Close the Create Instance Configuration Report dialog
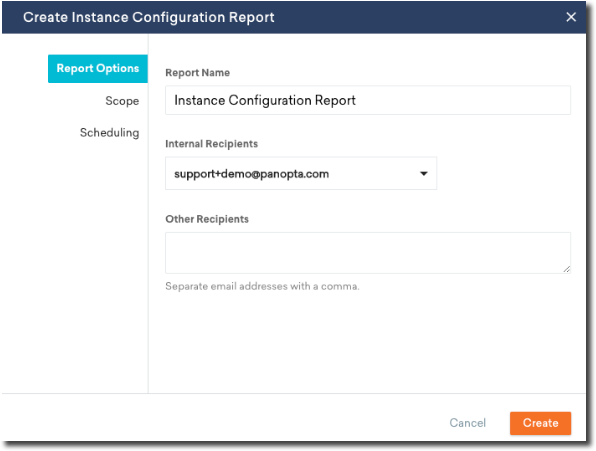The image size is (596, 451). pos(571,17)
